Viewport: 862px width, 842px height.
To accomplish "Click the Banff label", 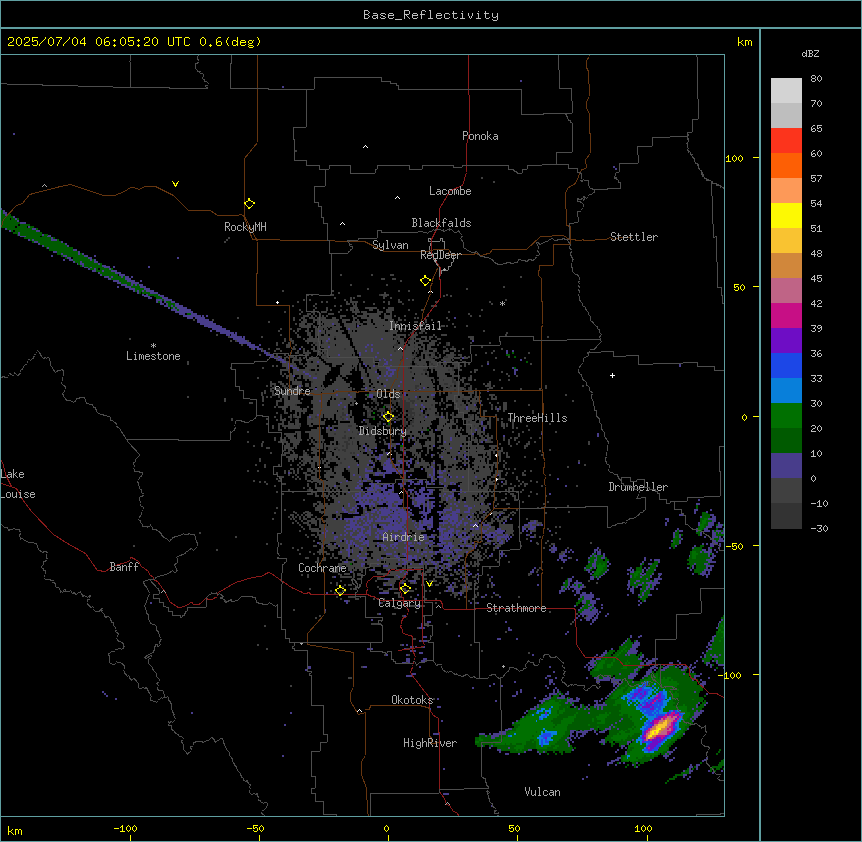I will pos(124,567).
